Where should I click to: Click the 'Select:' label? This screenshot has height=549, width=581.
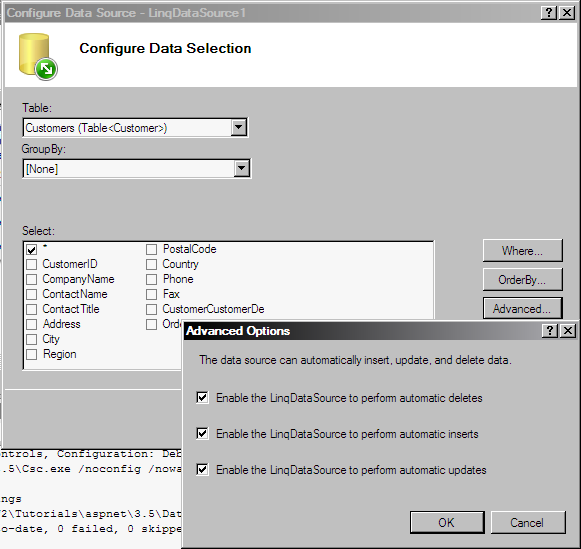pos(38,231)
